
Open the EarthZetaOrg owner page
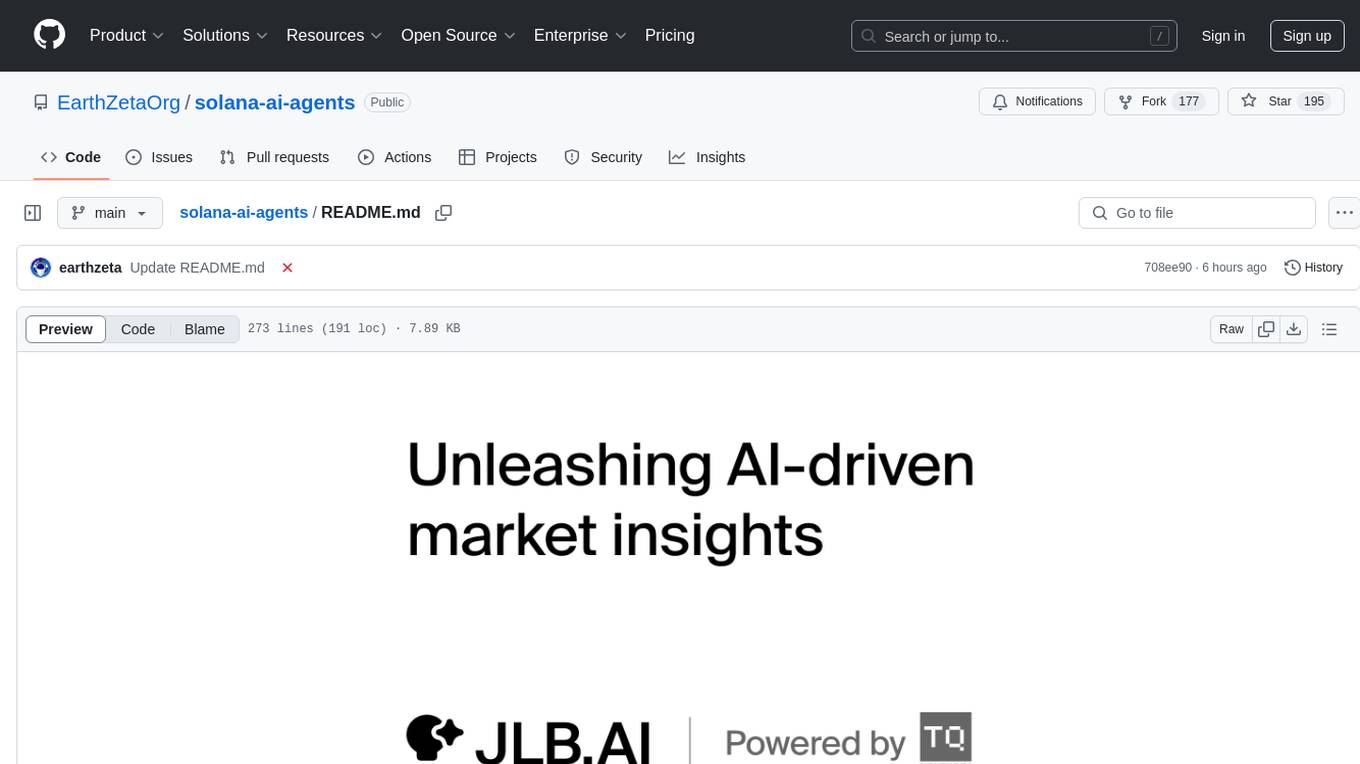click(x=119, y=102)
